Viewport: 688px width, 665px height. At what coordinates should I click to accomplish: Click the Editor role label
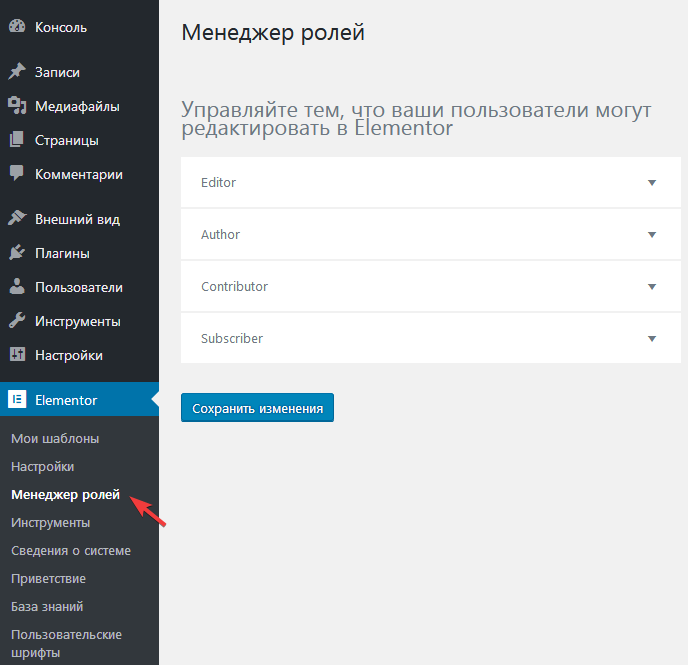pos(219,182)
